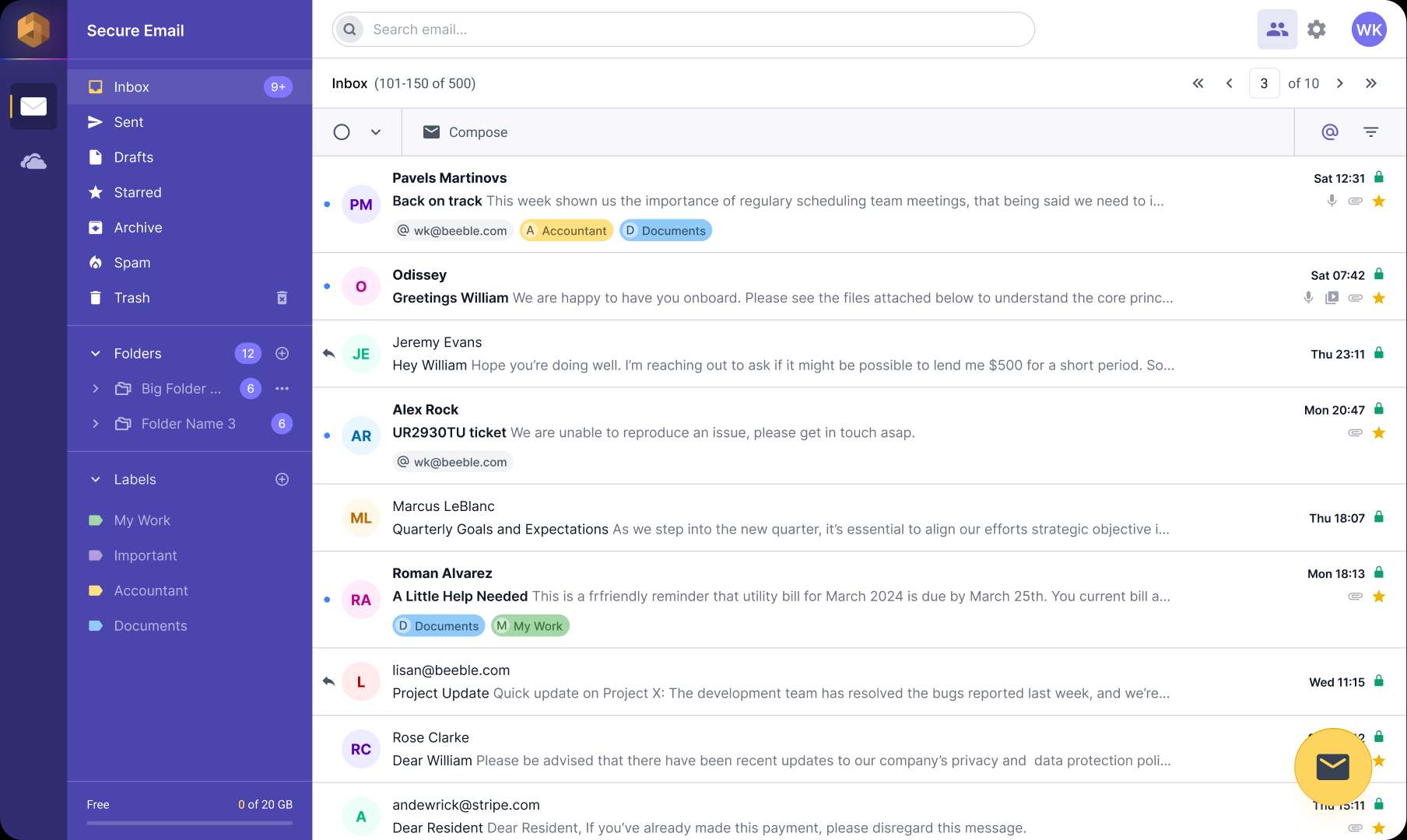Click the search magnifier icon
The width and height of the screenshot is (1407, 840).
click(x=350, y=30)
